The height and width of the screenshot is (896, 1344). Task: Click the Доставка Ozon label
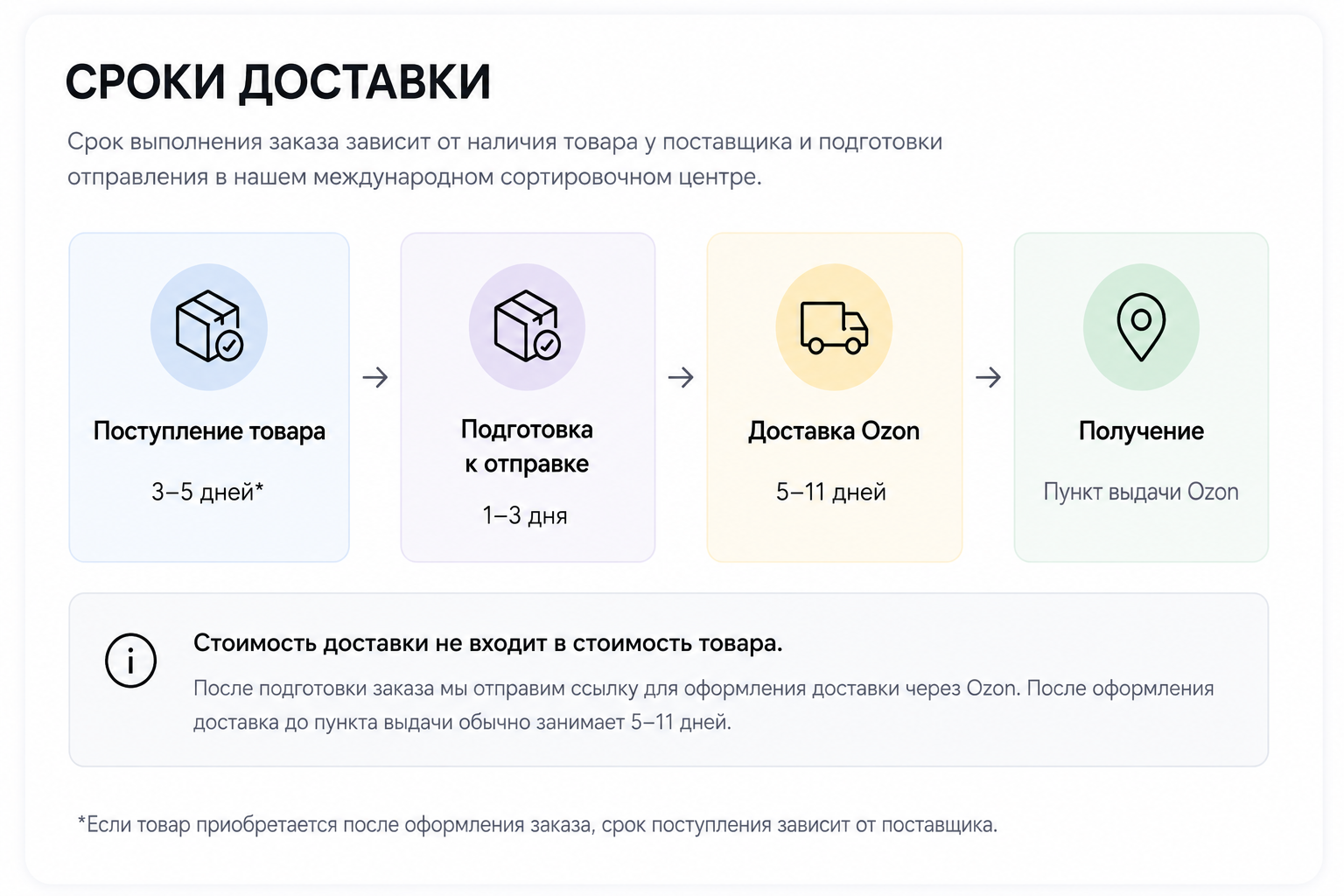(834, 431)
